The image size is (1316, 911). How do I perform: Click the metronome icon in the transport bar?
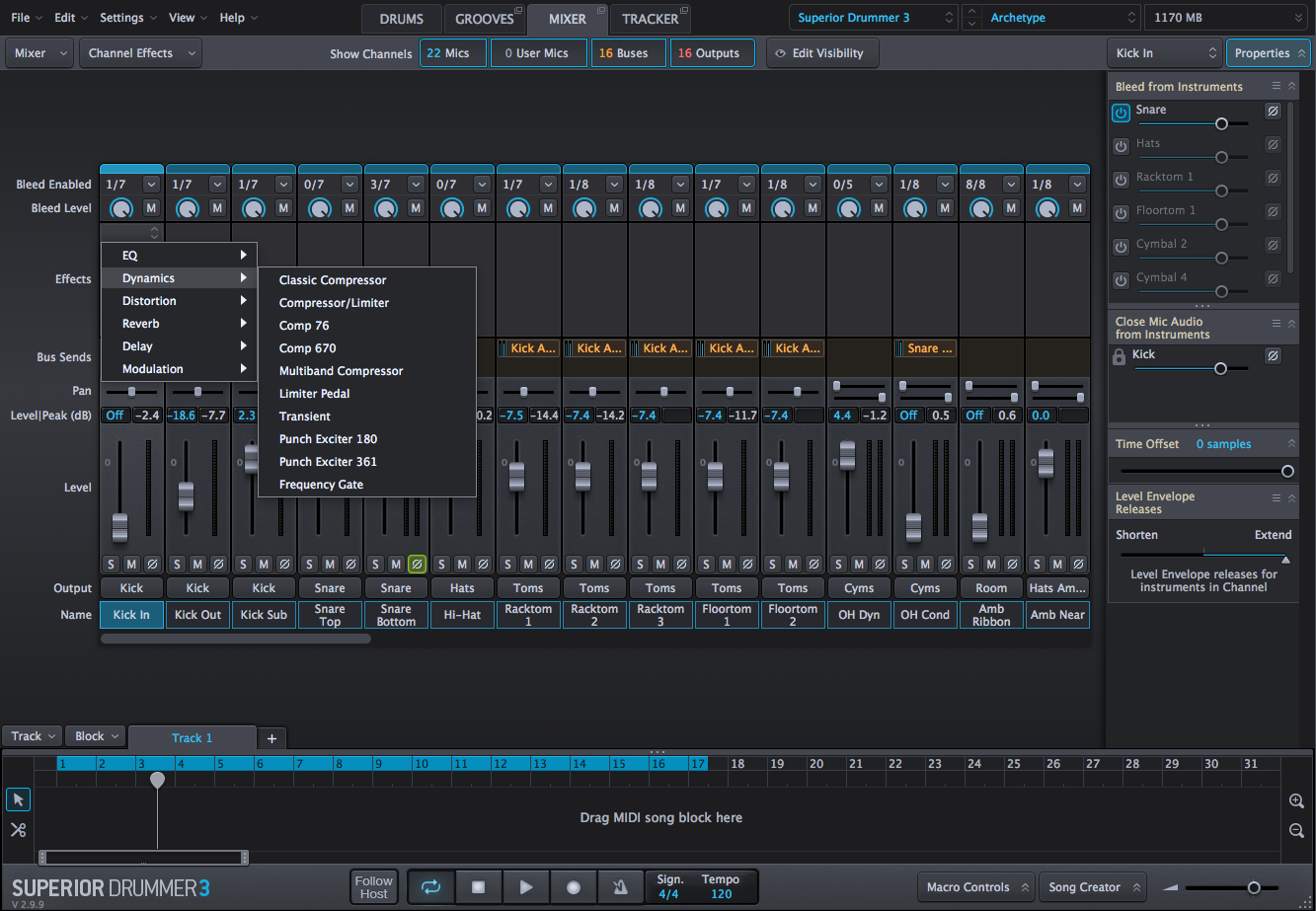[619, 886]
